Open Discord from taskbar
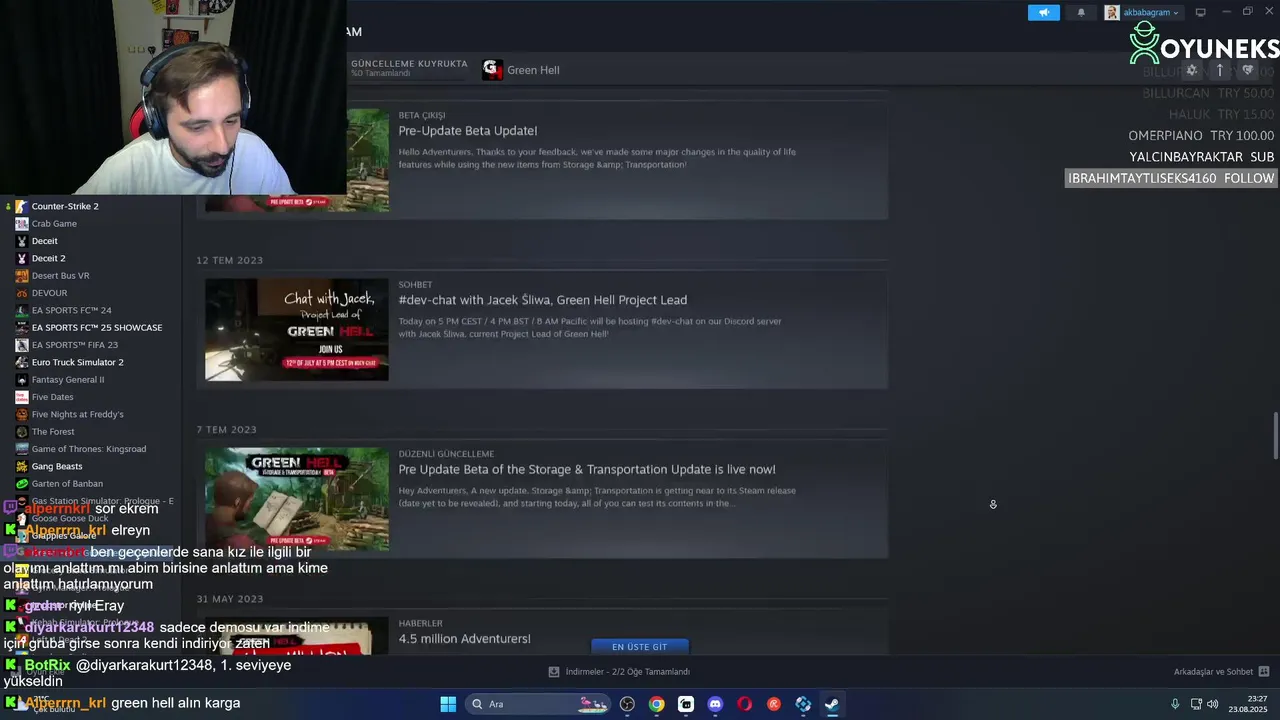The image size is (1280, 720). (715, 704)
